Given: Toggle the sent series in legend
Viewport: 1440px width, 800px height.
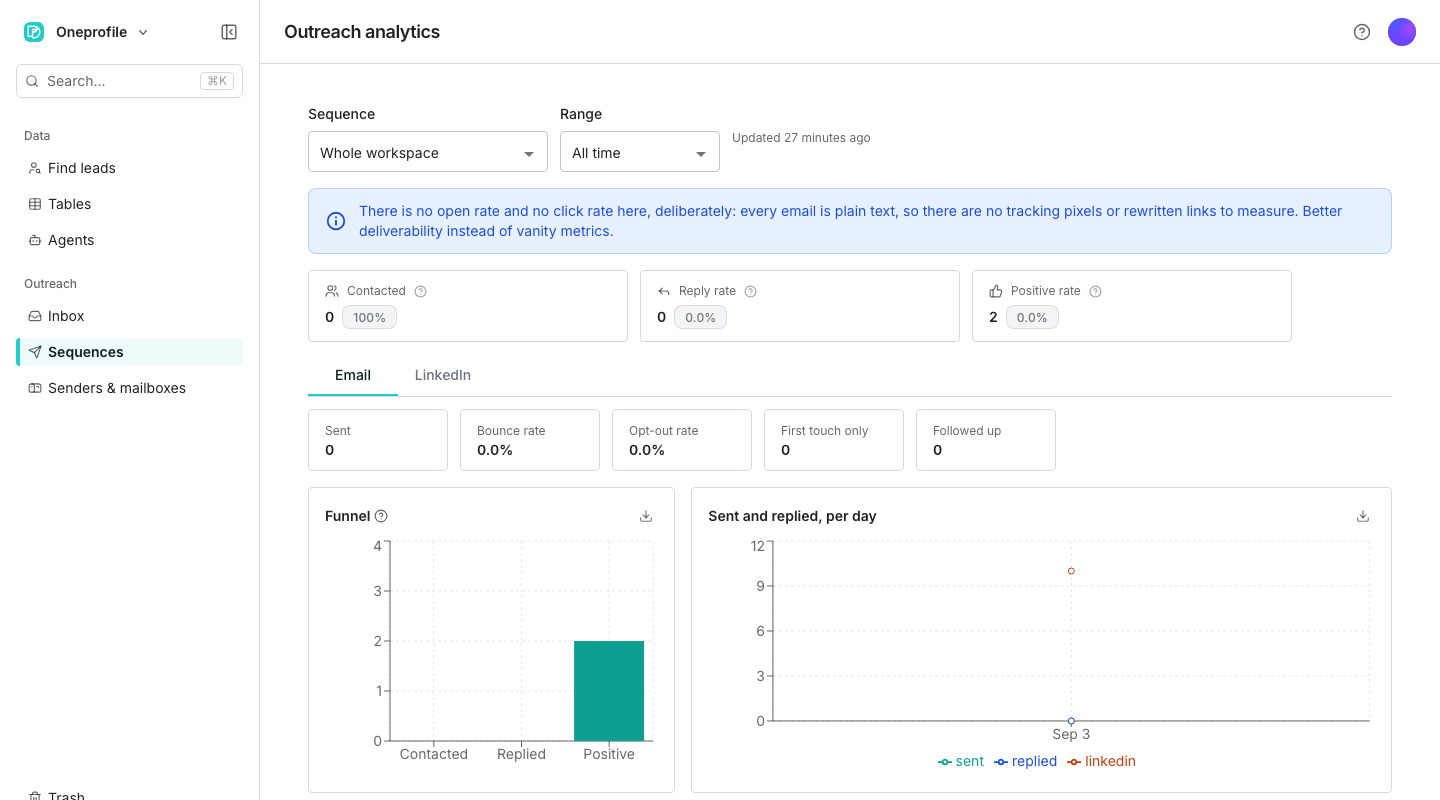Looking at the screenshot, I should click(x=961, y=761).
